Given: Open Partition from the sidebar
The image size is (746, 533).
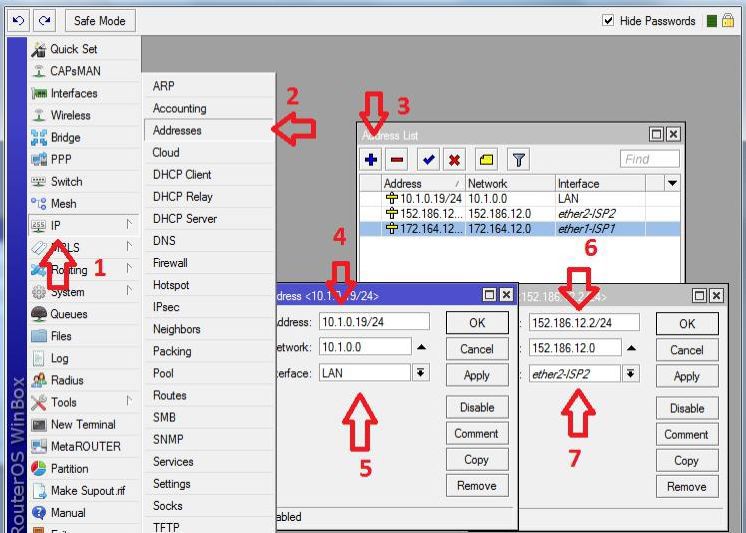Looking at the screenshot, I should pos(85,469).
